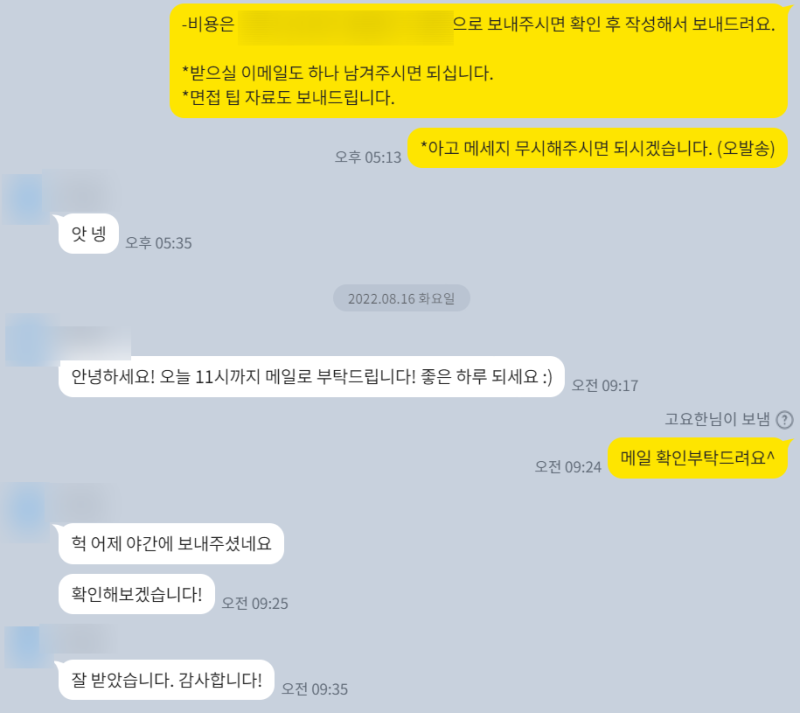Viewport: 800px width, 713px height.
Task: Click the 오전 09:35 timestamp
Action: (x=314, y=689)
